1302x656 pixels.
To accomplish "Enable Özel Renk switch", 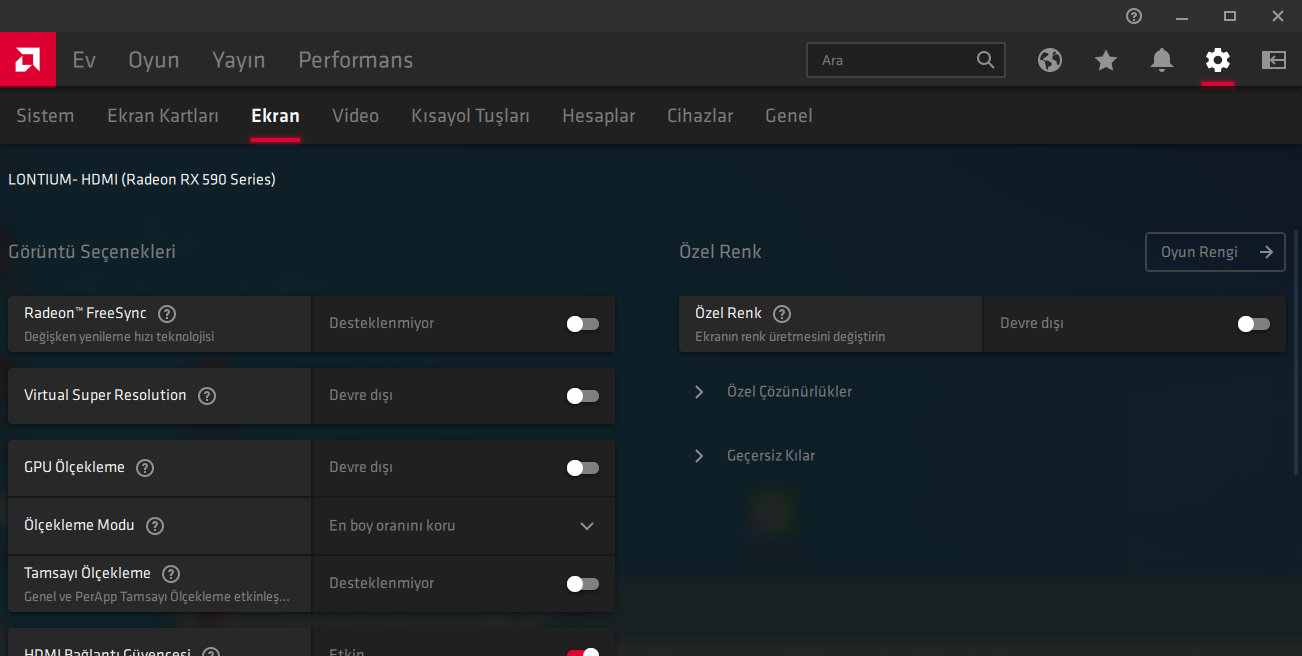I will click(x=1253, y=324).
